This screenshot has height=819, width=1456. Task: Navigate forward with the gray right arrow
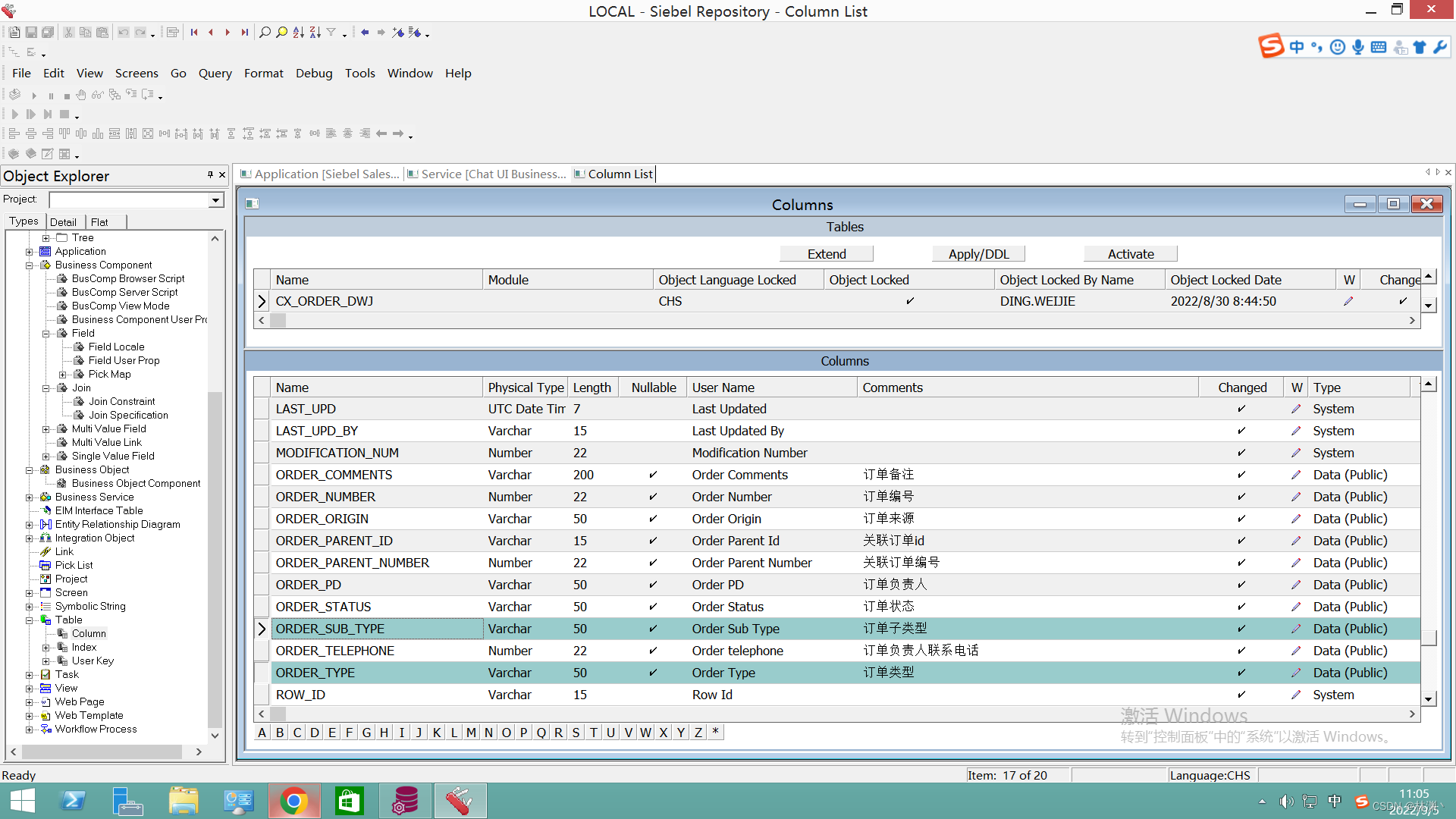[381, 33]
